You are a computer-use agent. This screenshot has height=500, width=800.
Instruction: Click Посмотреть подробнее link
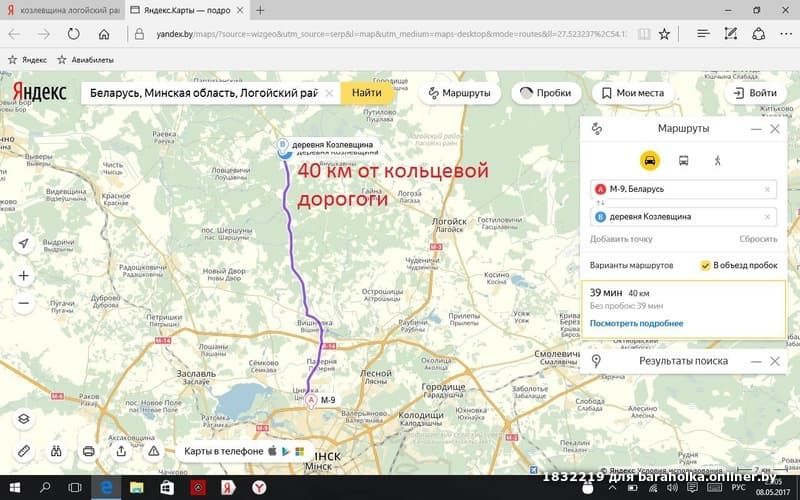click(x=636, y=323)
